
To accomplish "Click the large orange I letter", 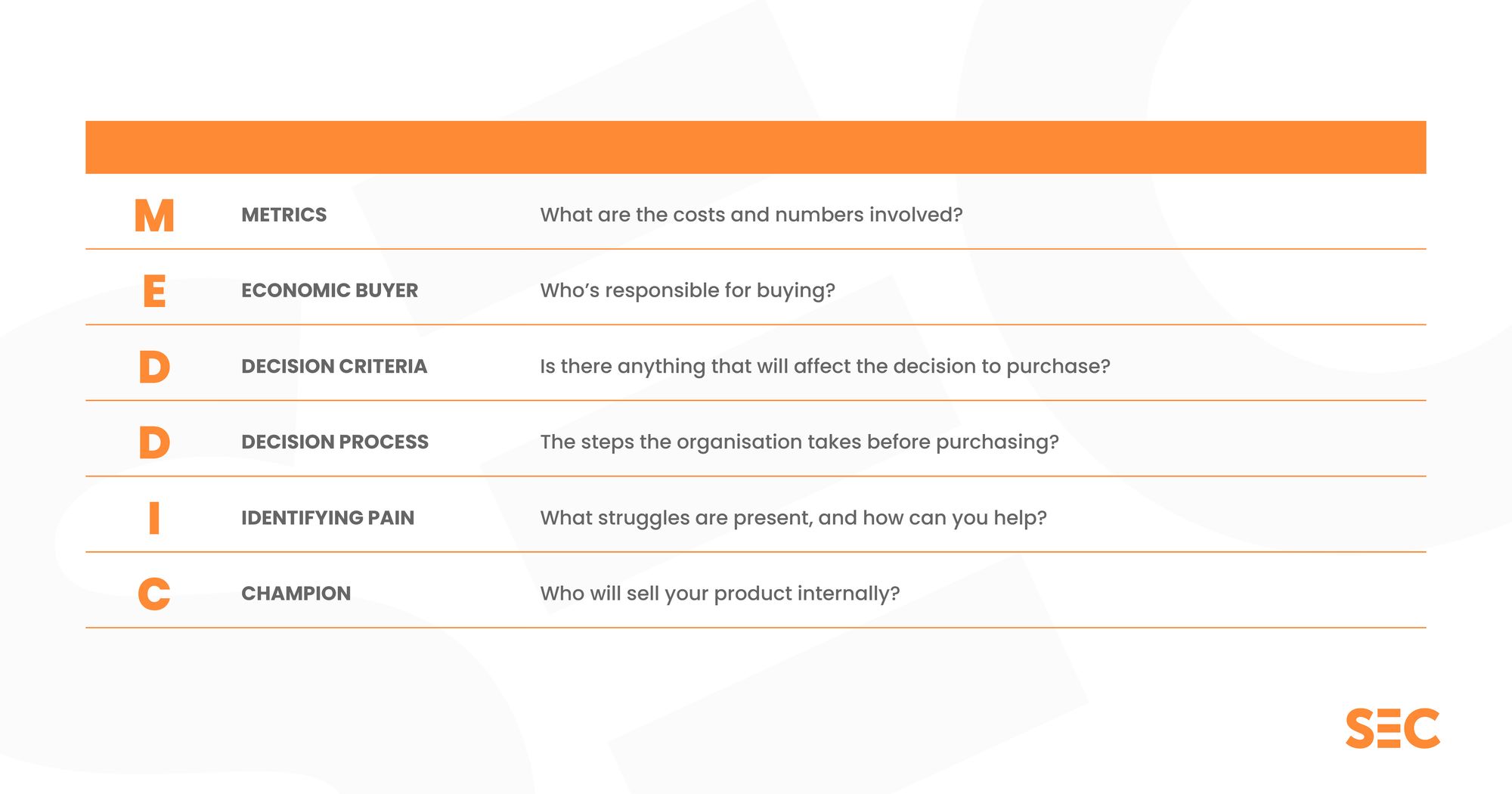I will [154, 518].
